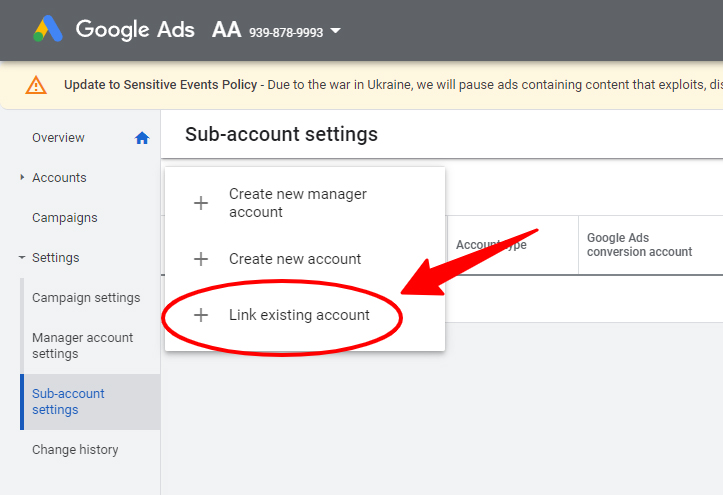Image resolution: width=723 pixels, height=495 pixels.
Task: Click the blue home icon beside Overview
Action: tap(142, 138)
